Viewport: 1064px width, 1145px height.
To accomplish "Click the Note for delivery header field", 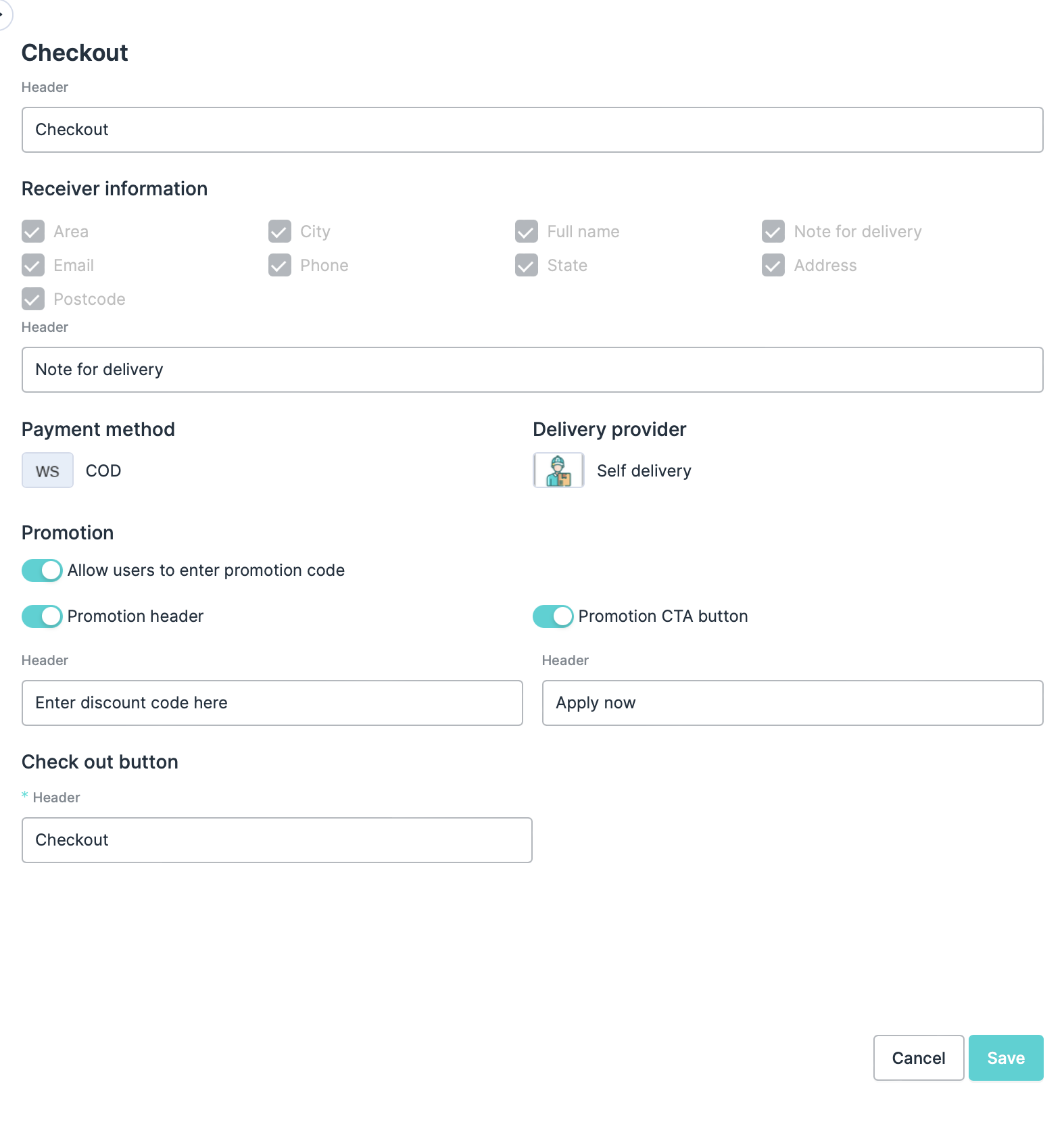I will (x=532, y=370).
